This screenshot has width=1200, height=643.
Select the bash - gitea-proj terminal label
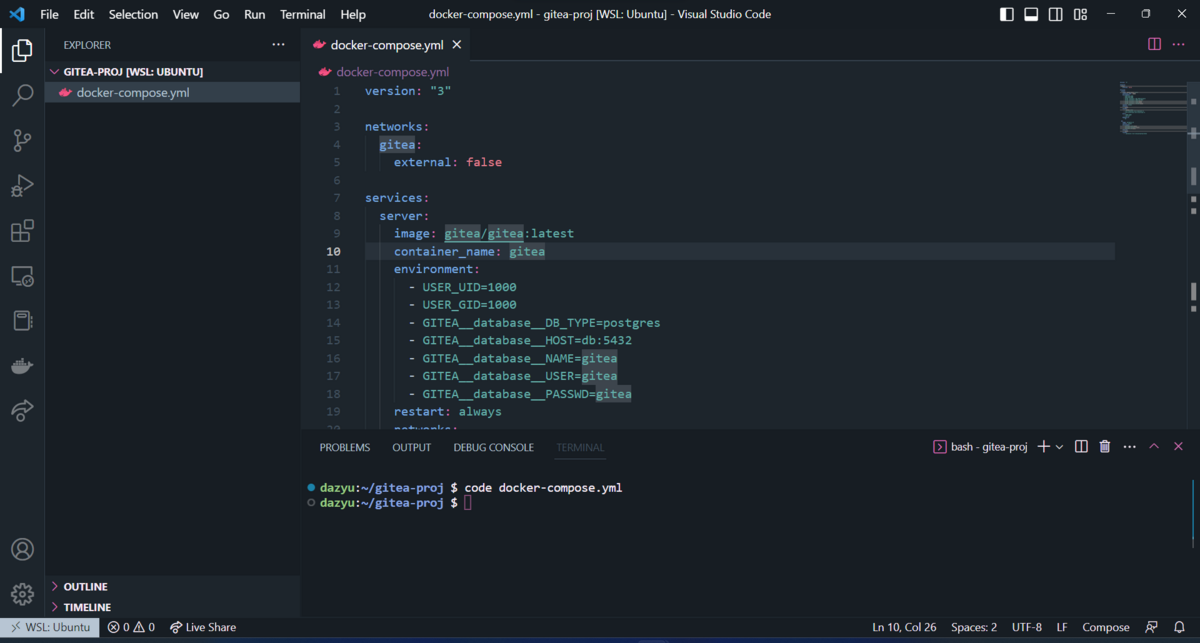980,447
